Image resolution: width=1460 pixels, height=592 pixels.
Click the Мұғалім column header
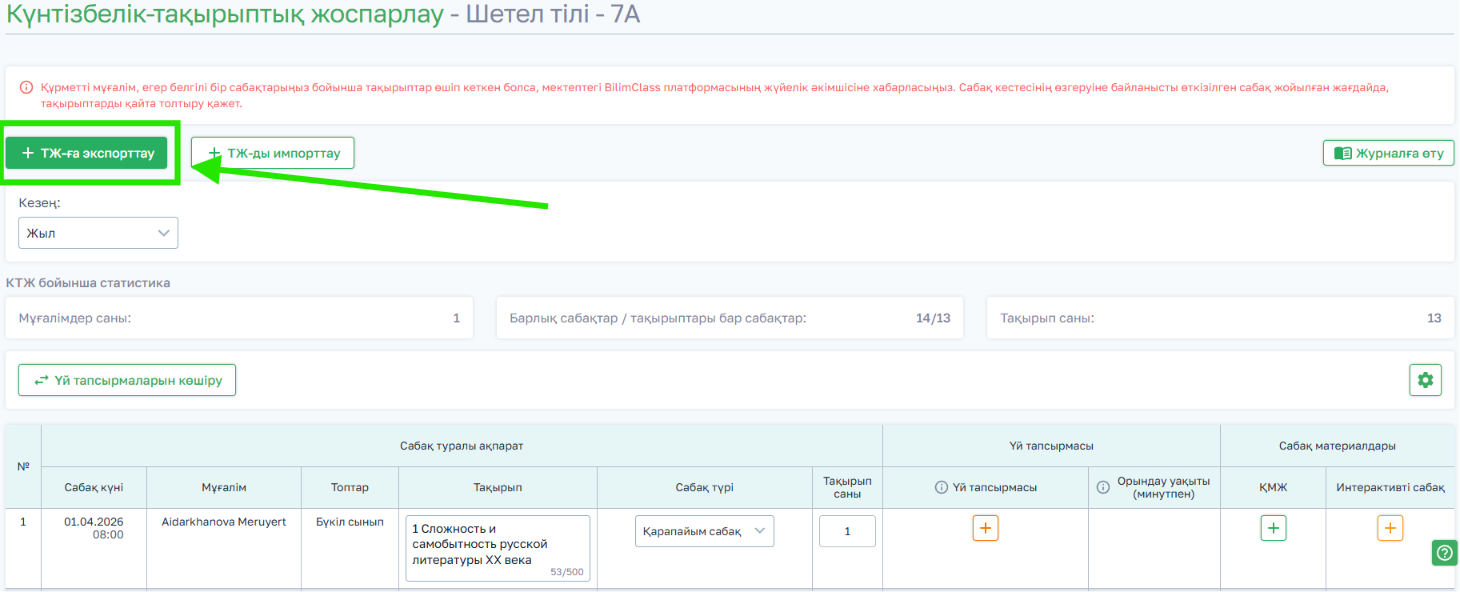tap(224, 488)
